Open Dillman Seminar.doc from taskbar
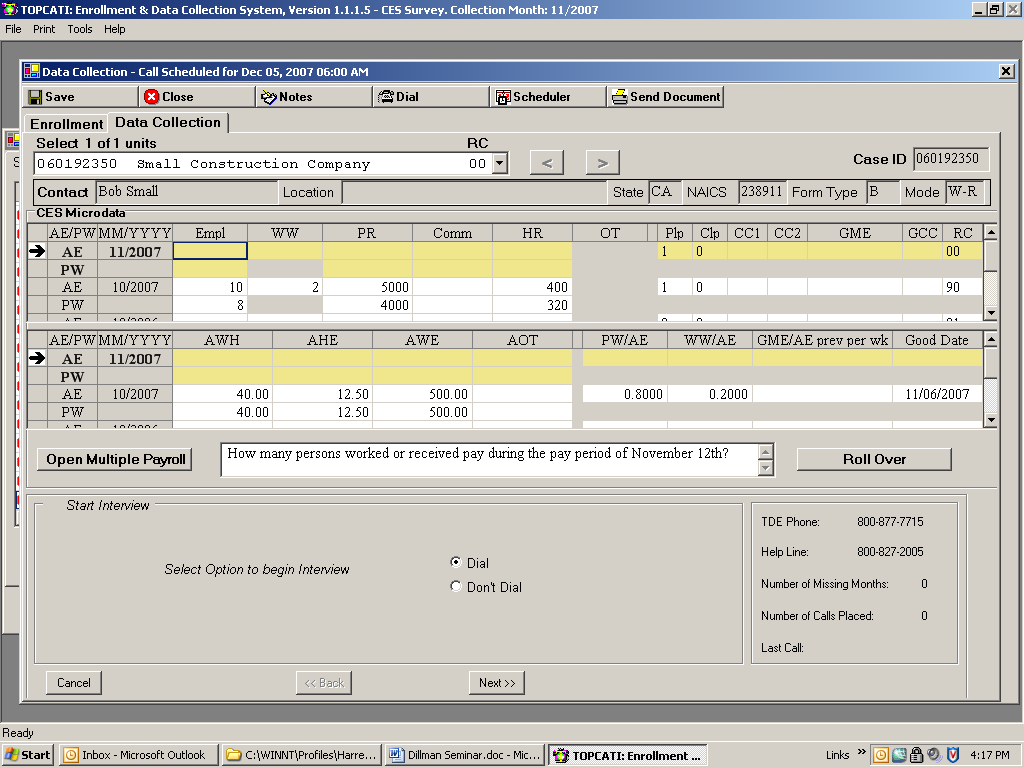Viewport: 1024px width, 768px height. 463,755
